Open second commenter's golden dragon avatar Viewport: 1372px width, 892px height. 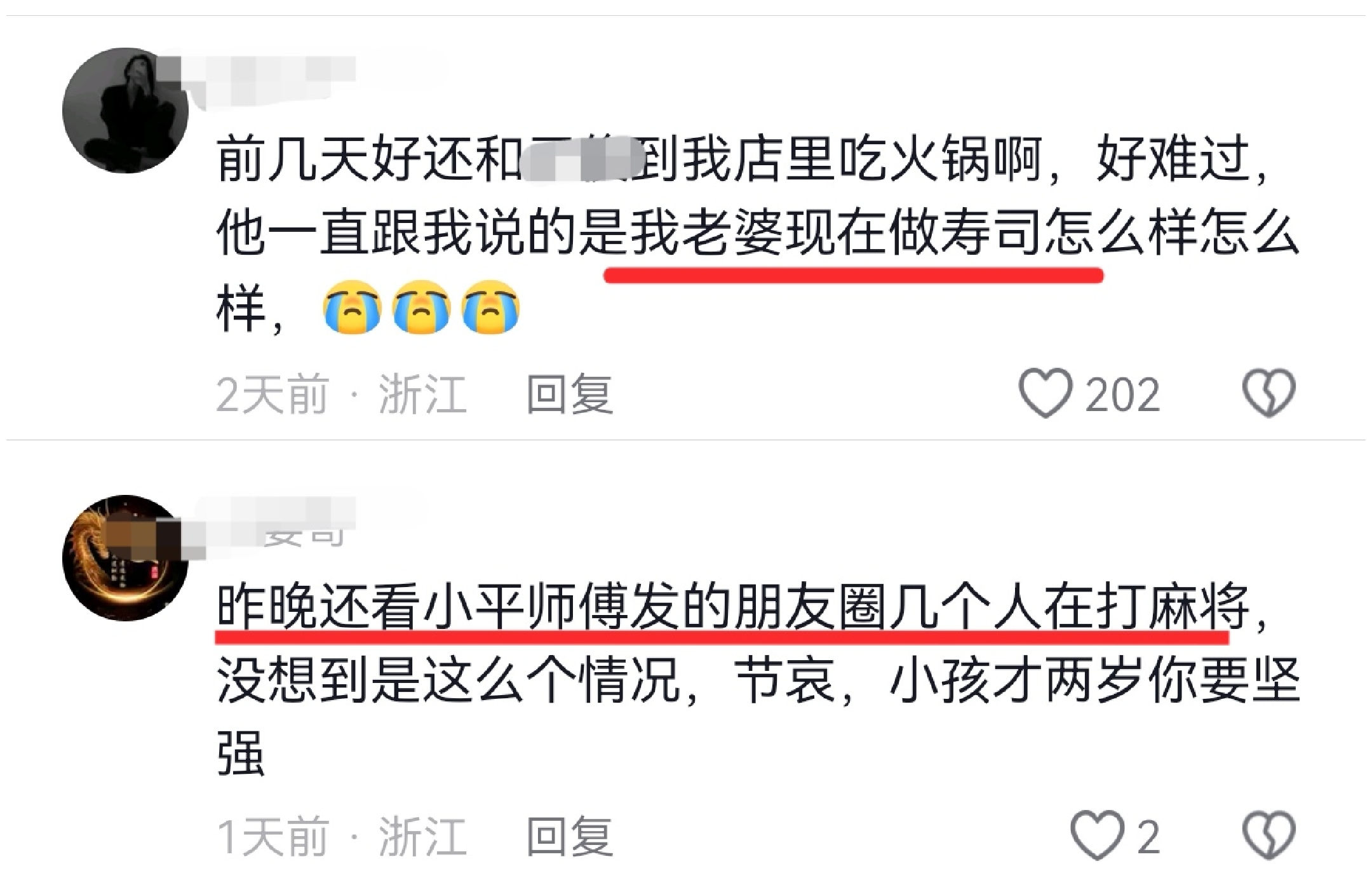125,557
